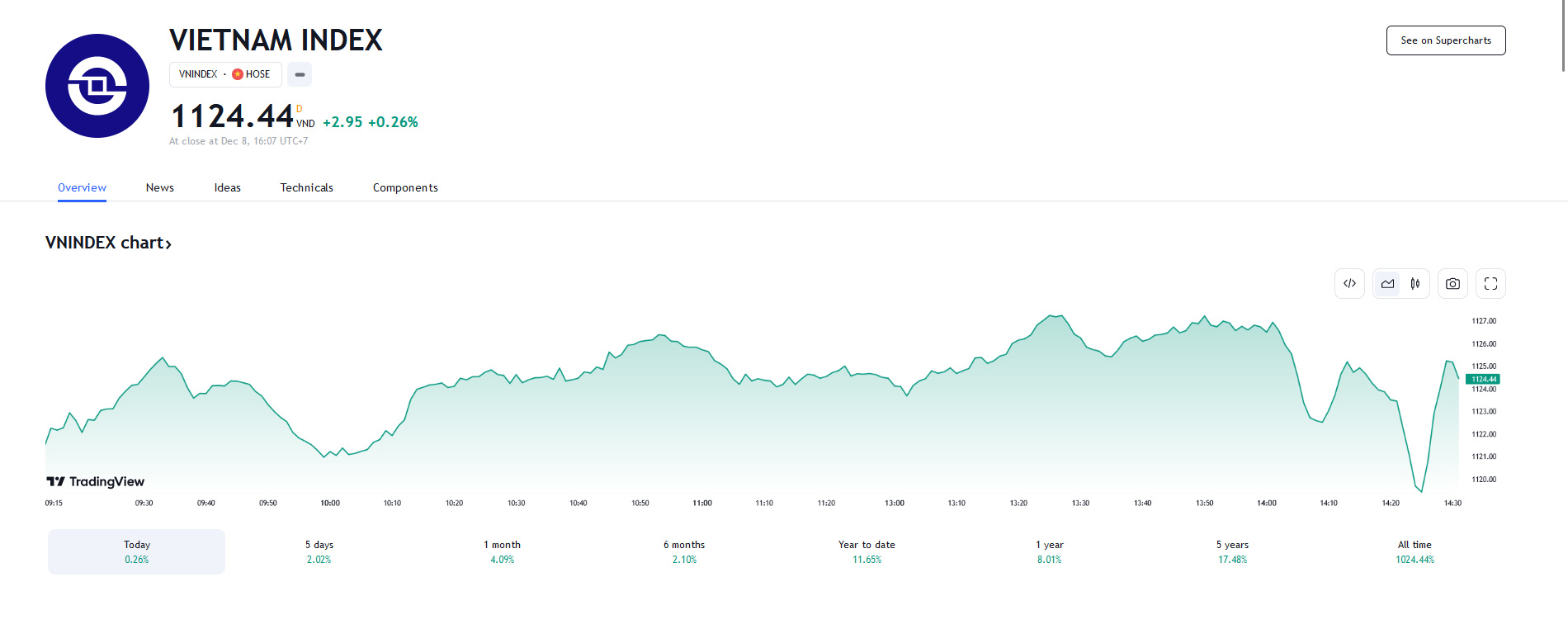Choose the Year to date range
Screen dimensions: 1568x629
pyautogui.click(x=867, y=551)
